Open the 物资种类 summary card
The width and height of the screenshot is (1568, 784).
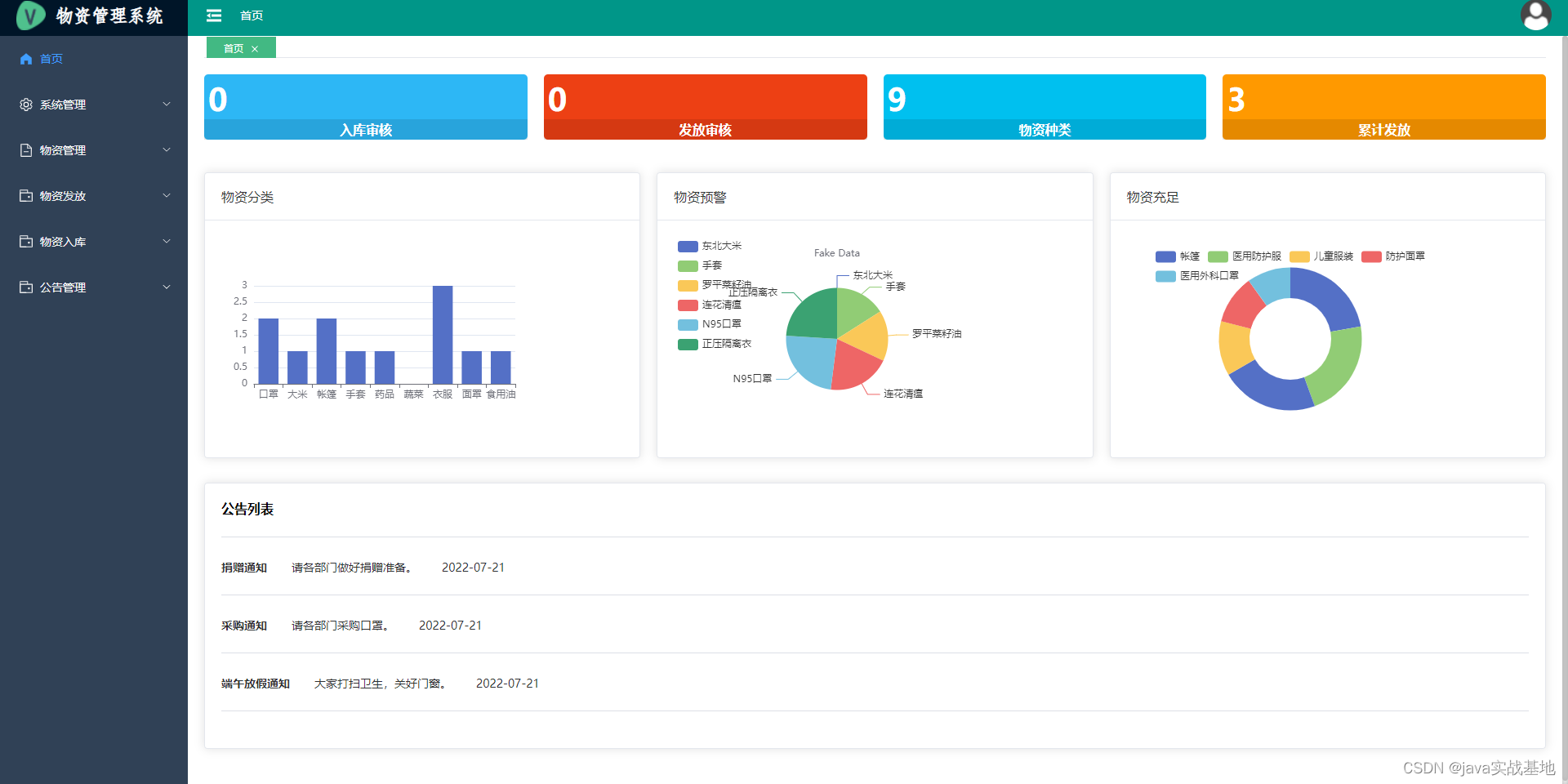tap(1045, 107)
